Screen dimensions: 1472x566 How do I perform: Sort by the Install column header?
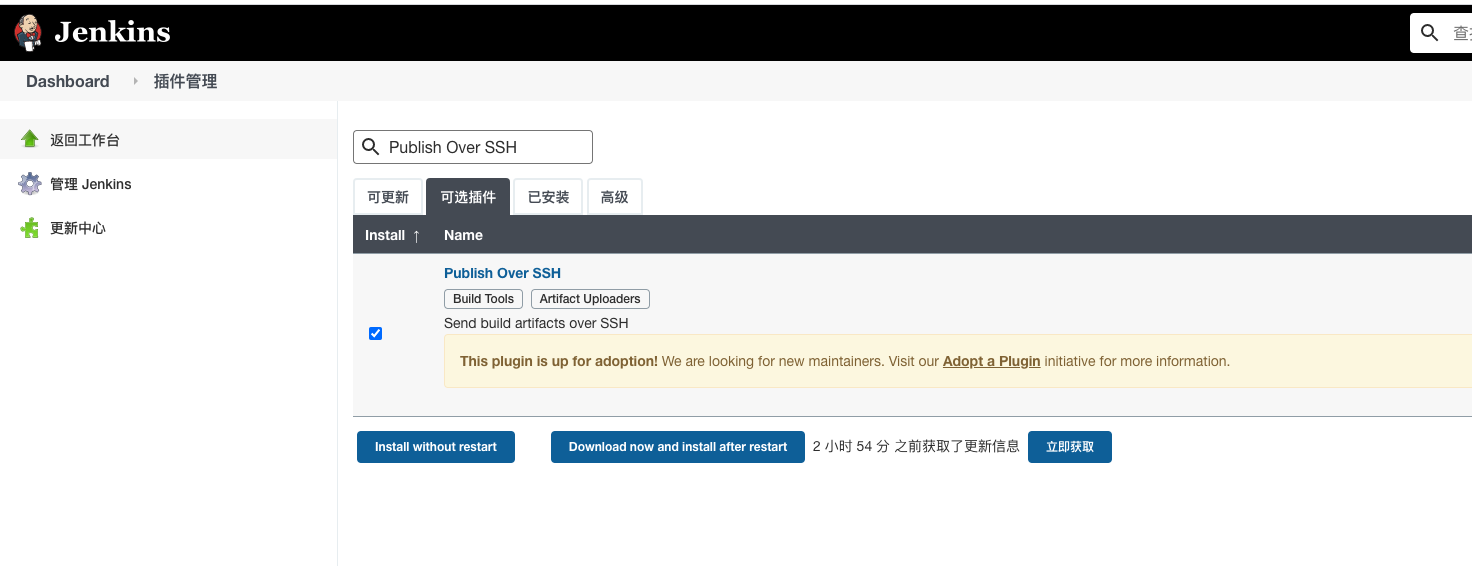click(392, 235)
